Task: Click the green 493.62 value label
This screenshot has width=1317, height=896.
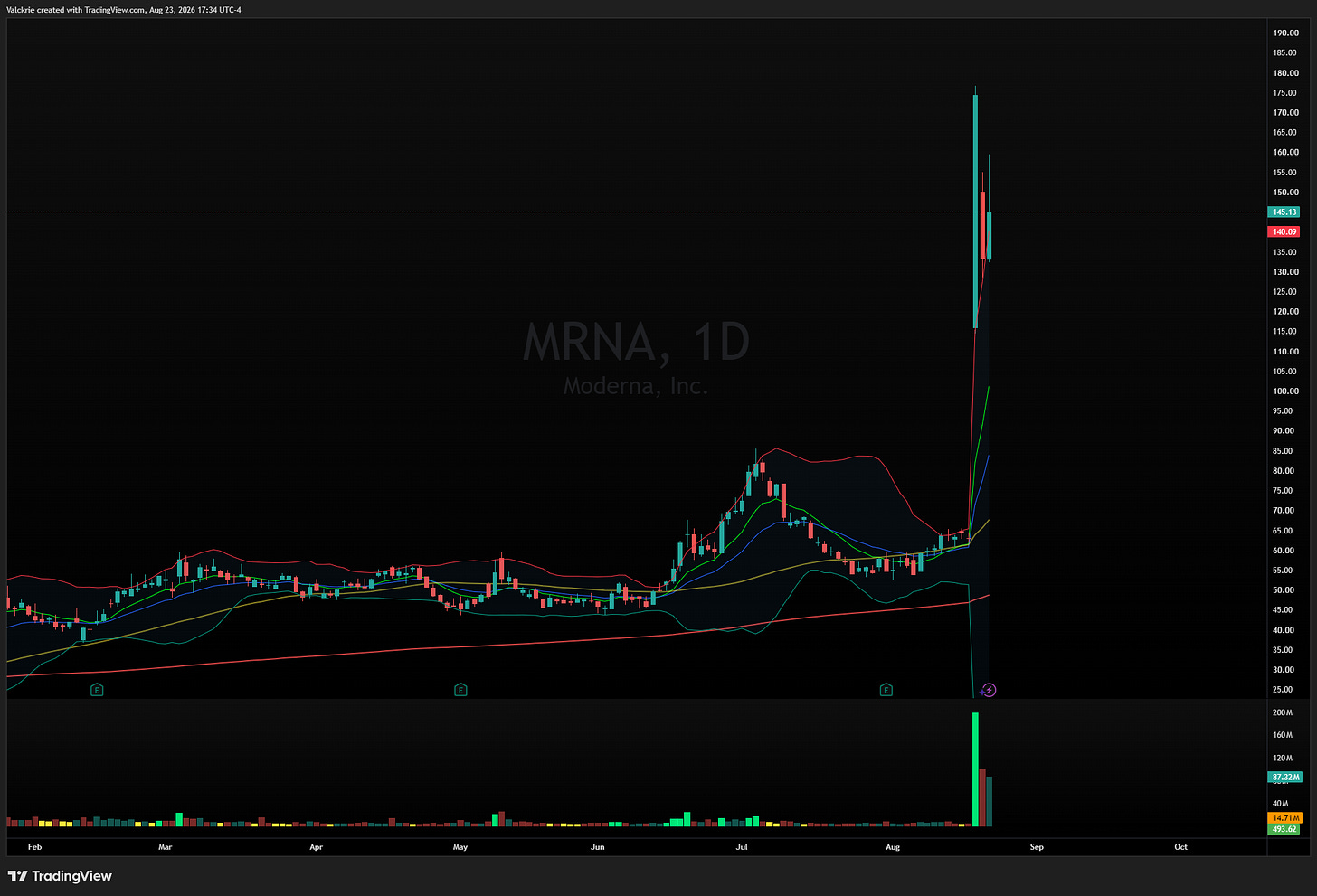Action: (x=1285, y=828)
